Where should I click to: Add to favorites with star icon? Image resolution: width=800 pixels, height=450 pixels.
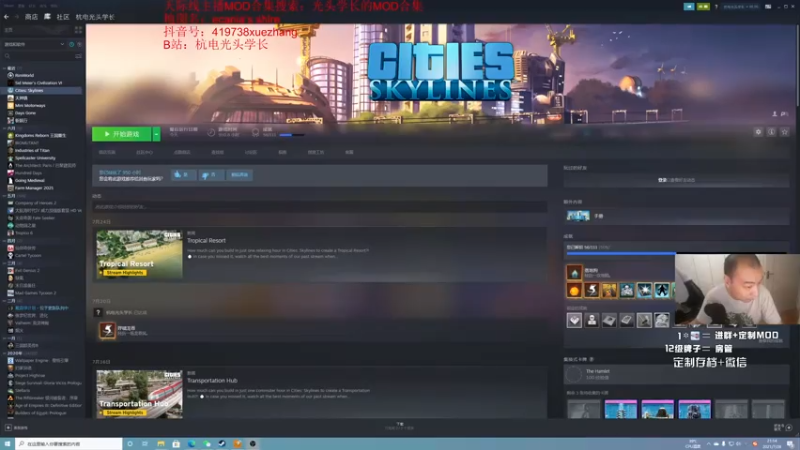(x=785, y=132)
